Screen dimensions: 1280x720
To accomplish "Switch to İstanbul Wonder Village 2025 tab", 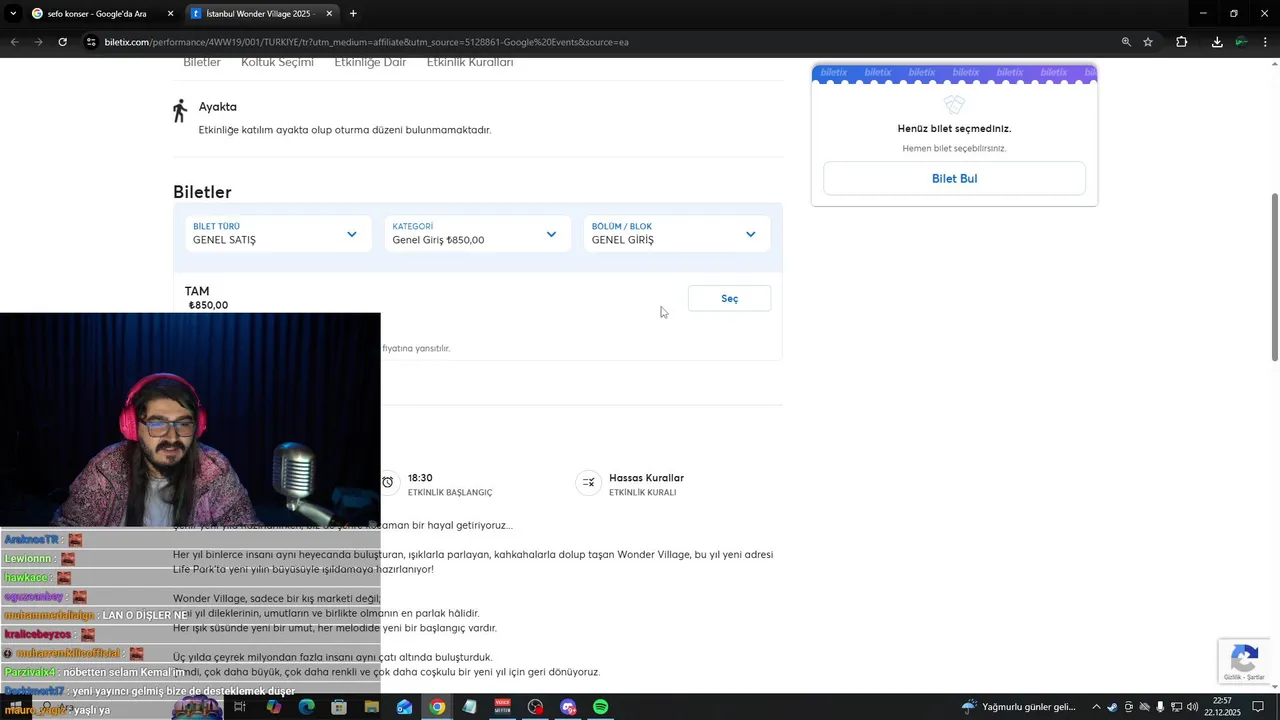I will pyautogui.click(x=260, y=14).
